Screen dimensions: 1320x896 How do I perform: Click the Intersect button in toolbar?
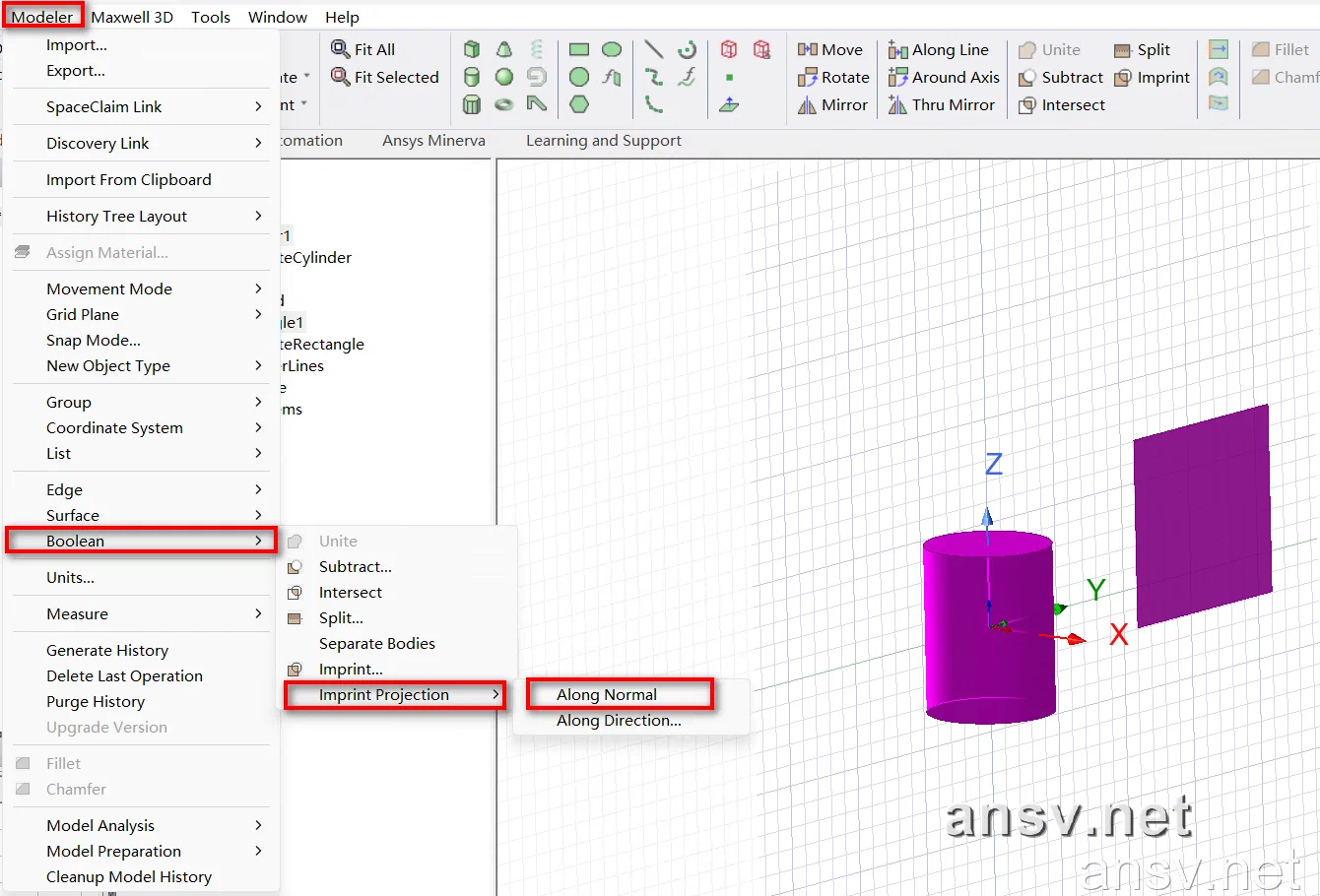1062,104
